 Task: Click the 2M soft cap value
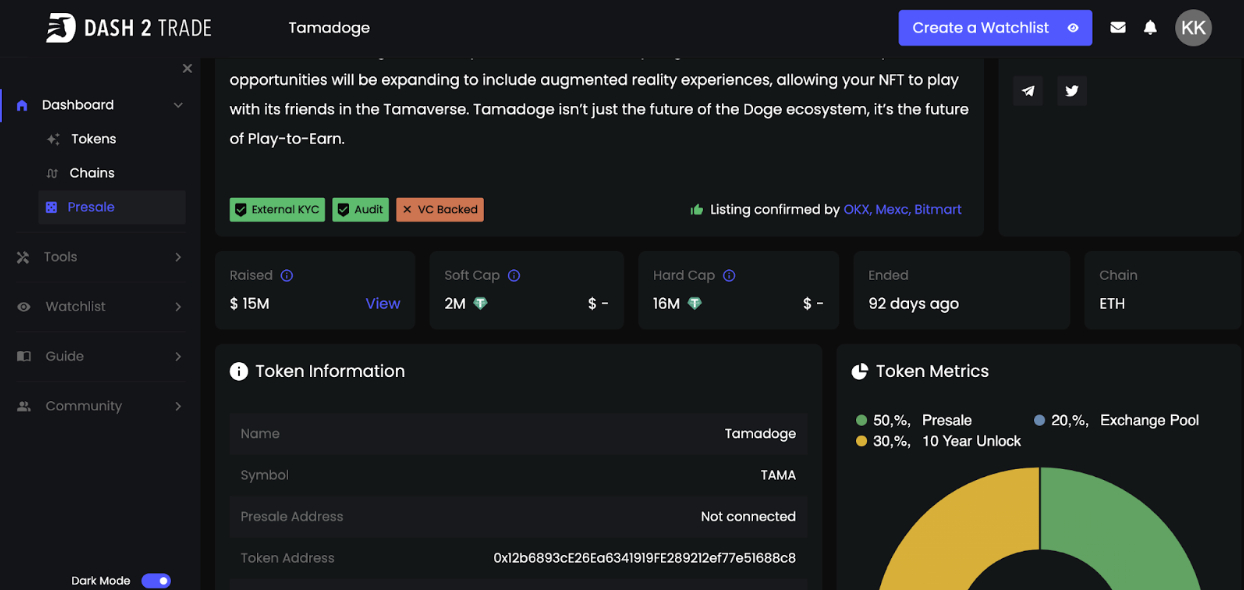click(x=455, y=303)
